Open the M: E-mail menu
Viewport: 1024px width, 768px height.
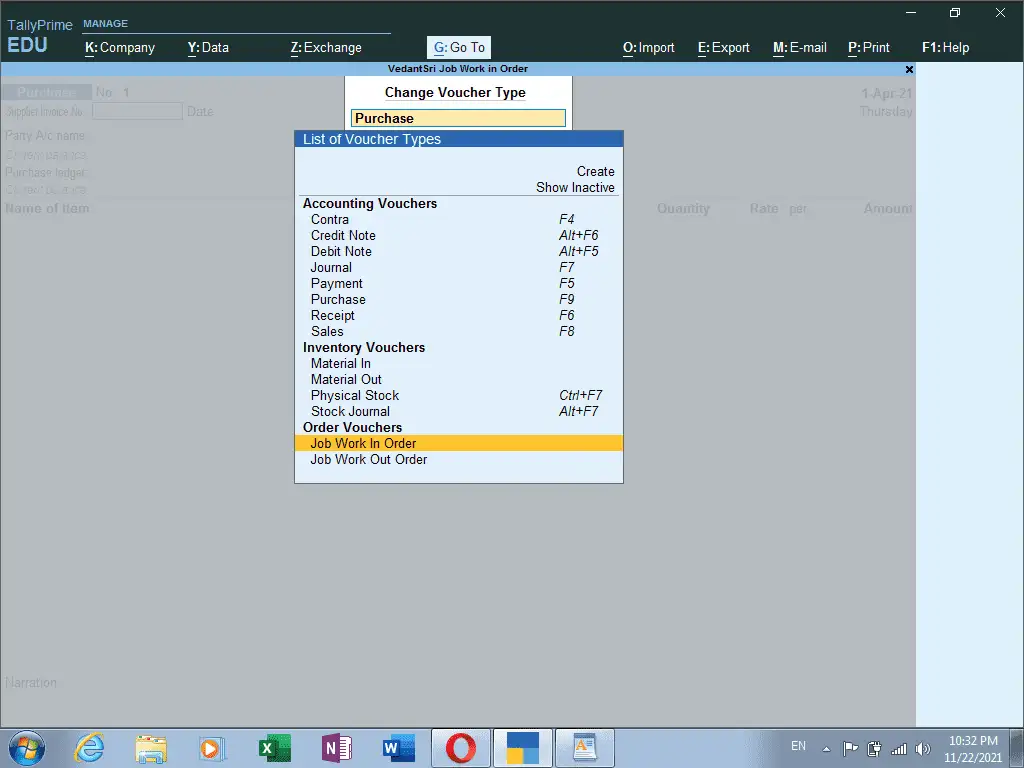pyautogui.click(x=799, y=48)
